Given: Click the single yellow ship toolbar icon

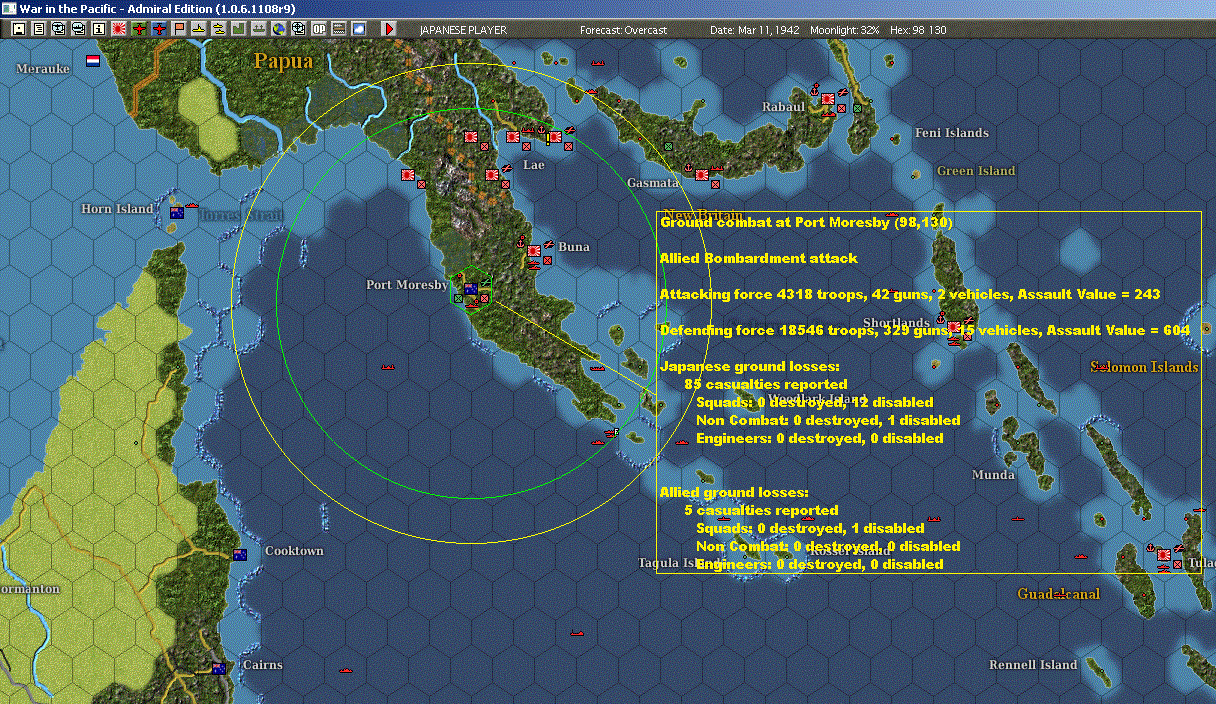Looking at the screenshot, I should (x=199, y=29).
